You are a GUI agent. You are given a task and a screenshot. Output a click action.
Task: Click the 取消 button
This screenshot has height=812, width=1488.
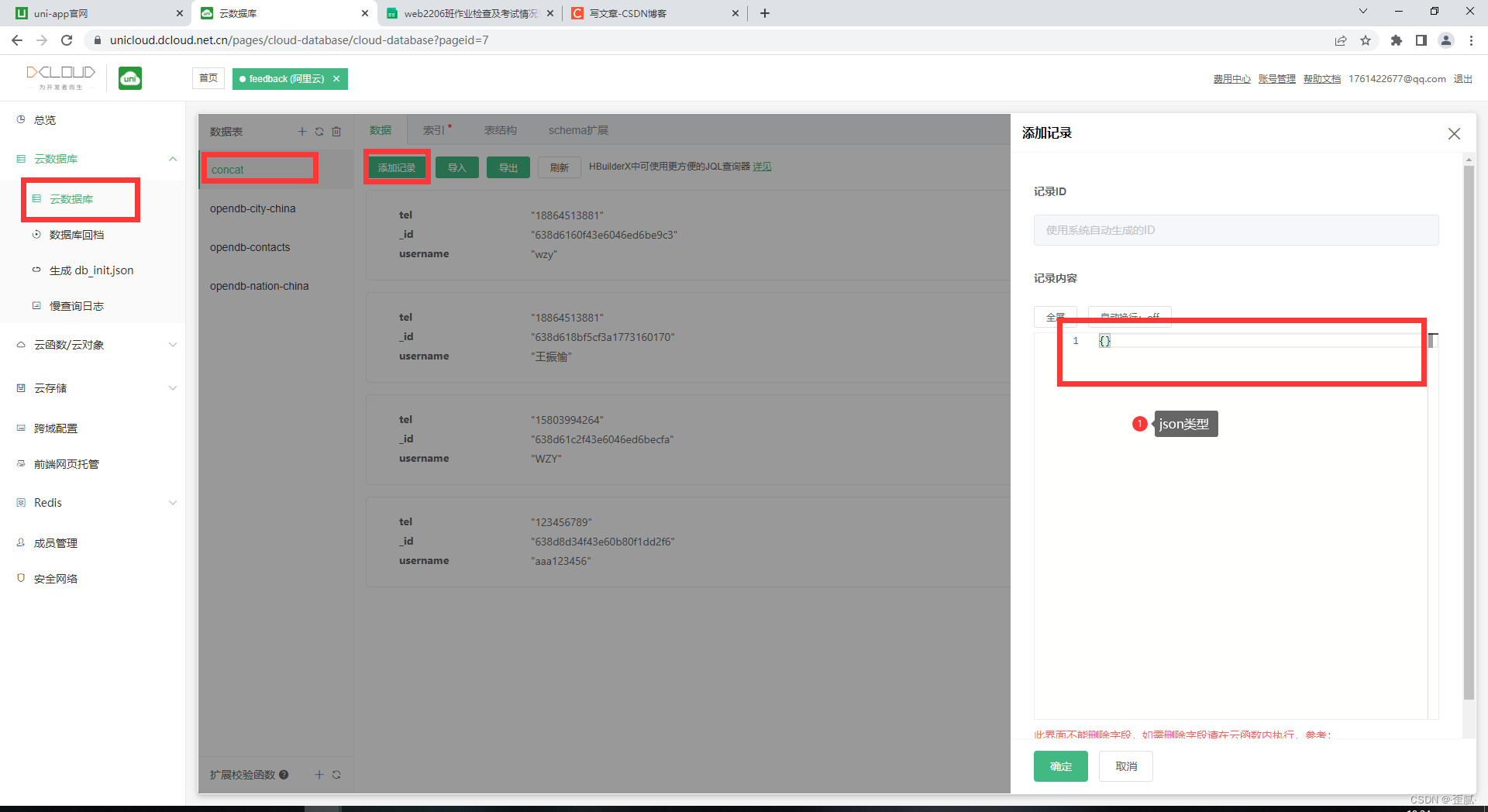[x=1126, y=766]
